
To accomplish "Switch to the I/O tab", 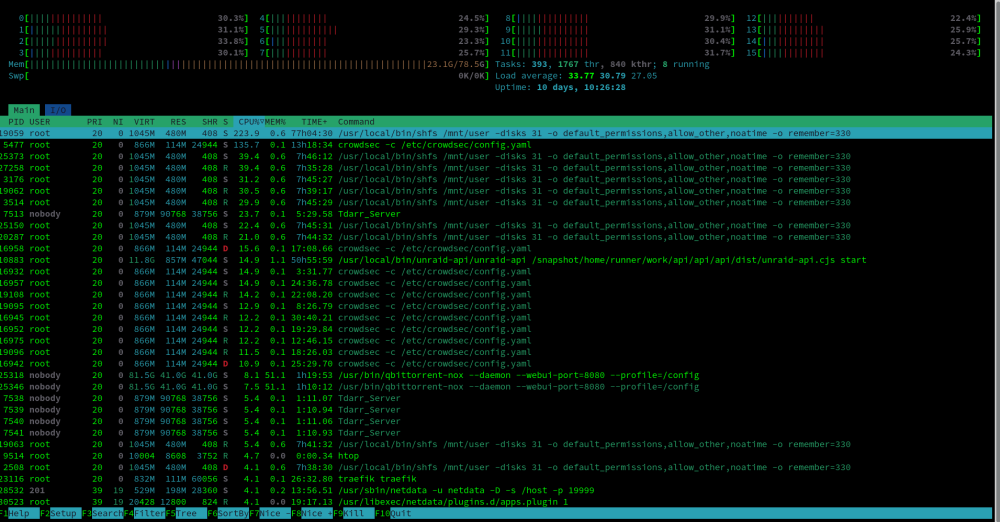I will (58, 110).
